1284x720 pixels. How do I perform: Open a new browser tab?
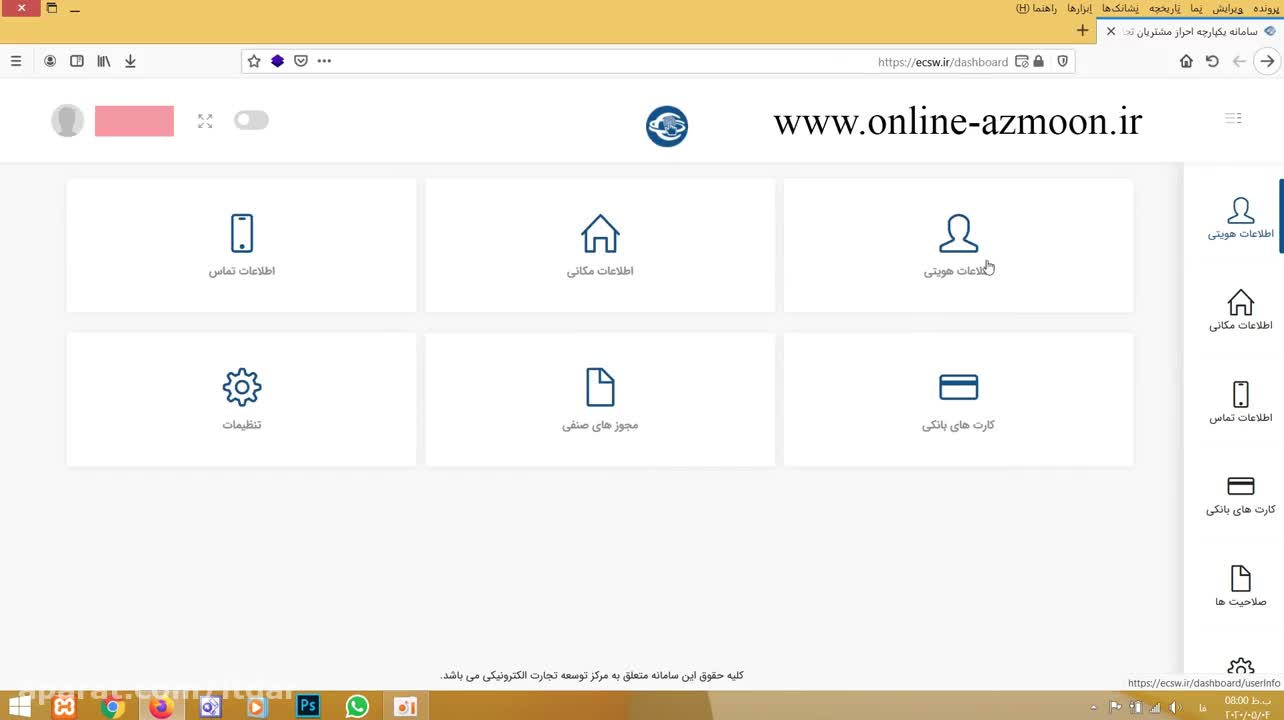coord(1082,31)
